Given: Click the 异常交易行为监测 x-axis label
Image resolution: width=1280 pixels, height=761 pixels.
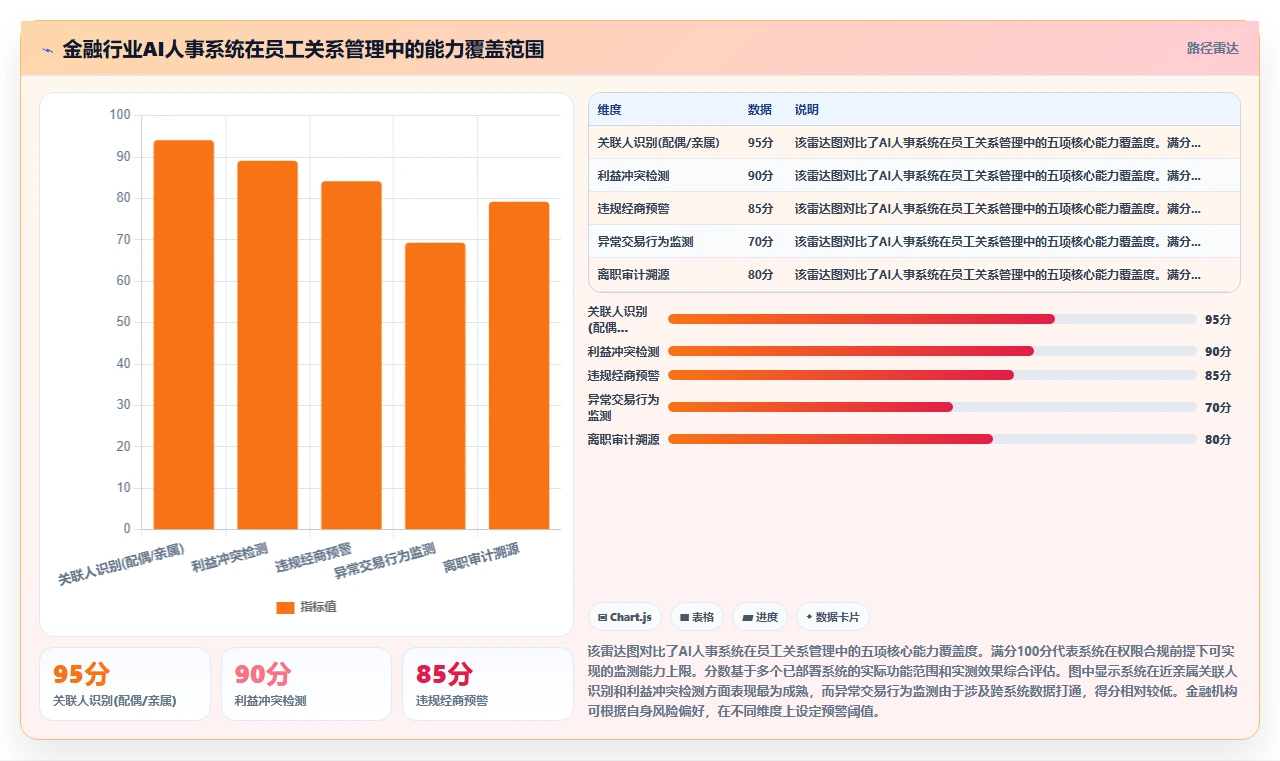Looking at the screenshot, I should click(x=385, y=561).
